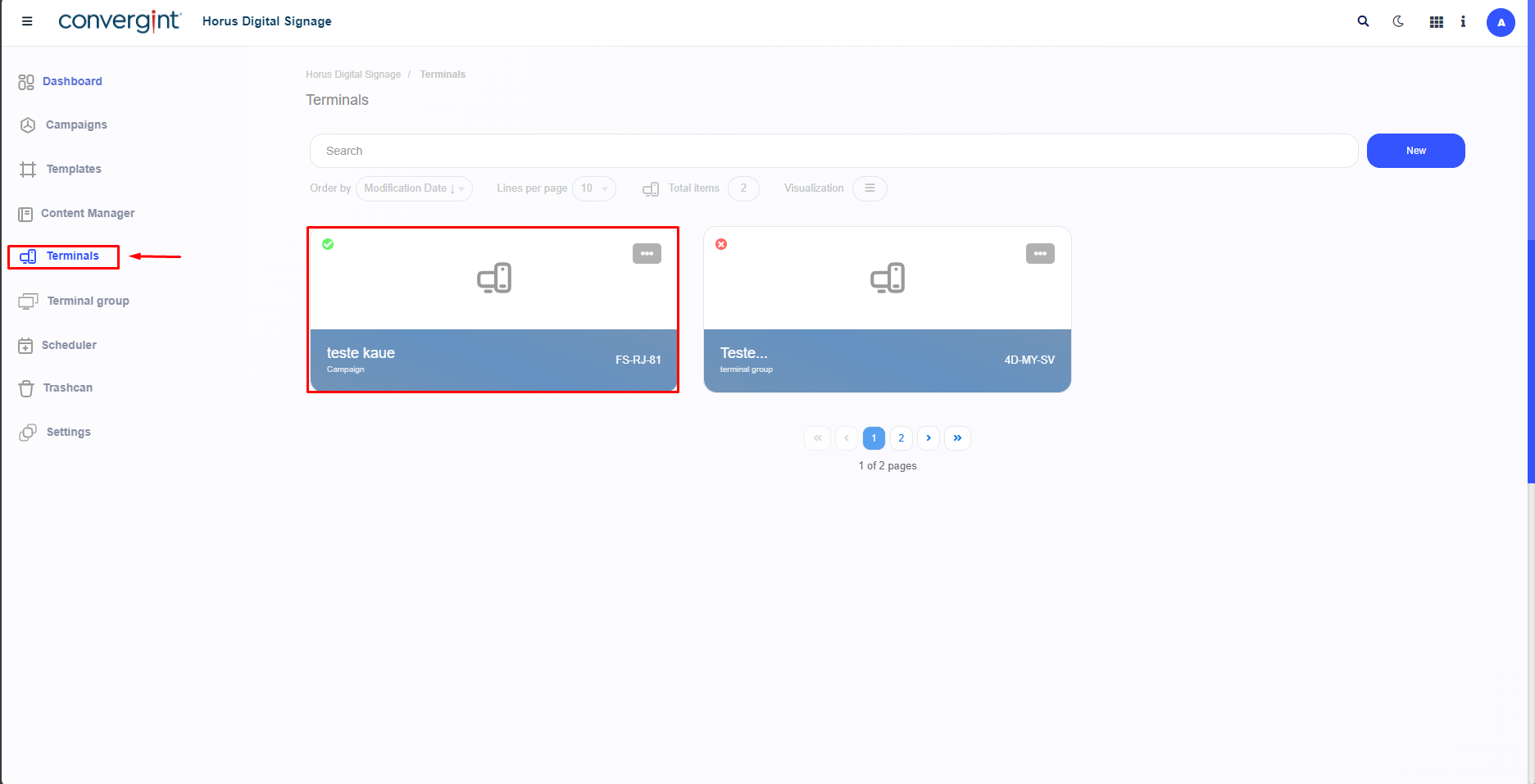
Task: Open the Lines per page dropdown
Action: point(594,188)
